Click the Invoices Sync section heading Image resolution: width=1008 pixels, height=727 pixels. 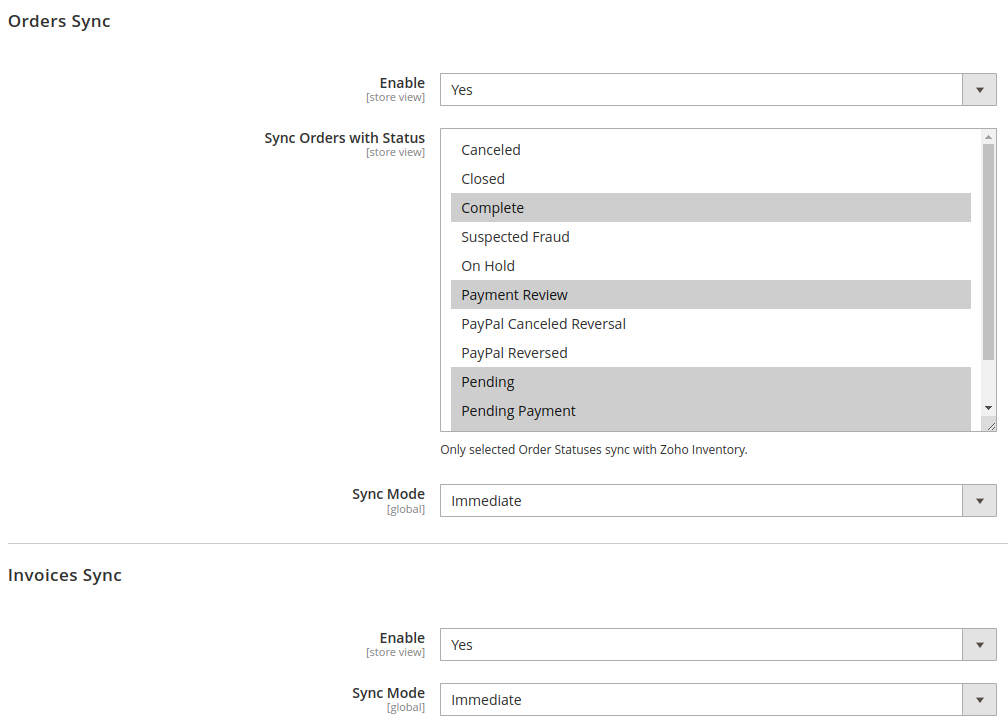(x=65, y=575)
